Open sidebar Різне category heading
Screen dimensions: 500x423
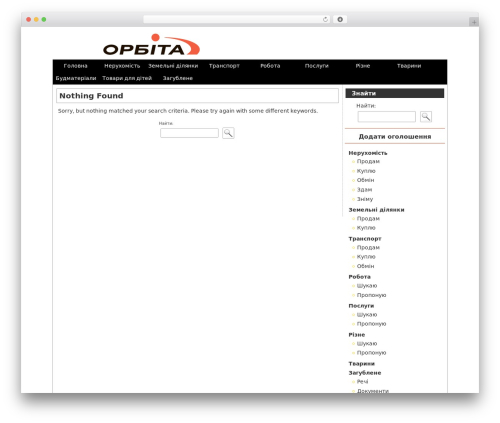tap(357, 335)
